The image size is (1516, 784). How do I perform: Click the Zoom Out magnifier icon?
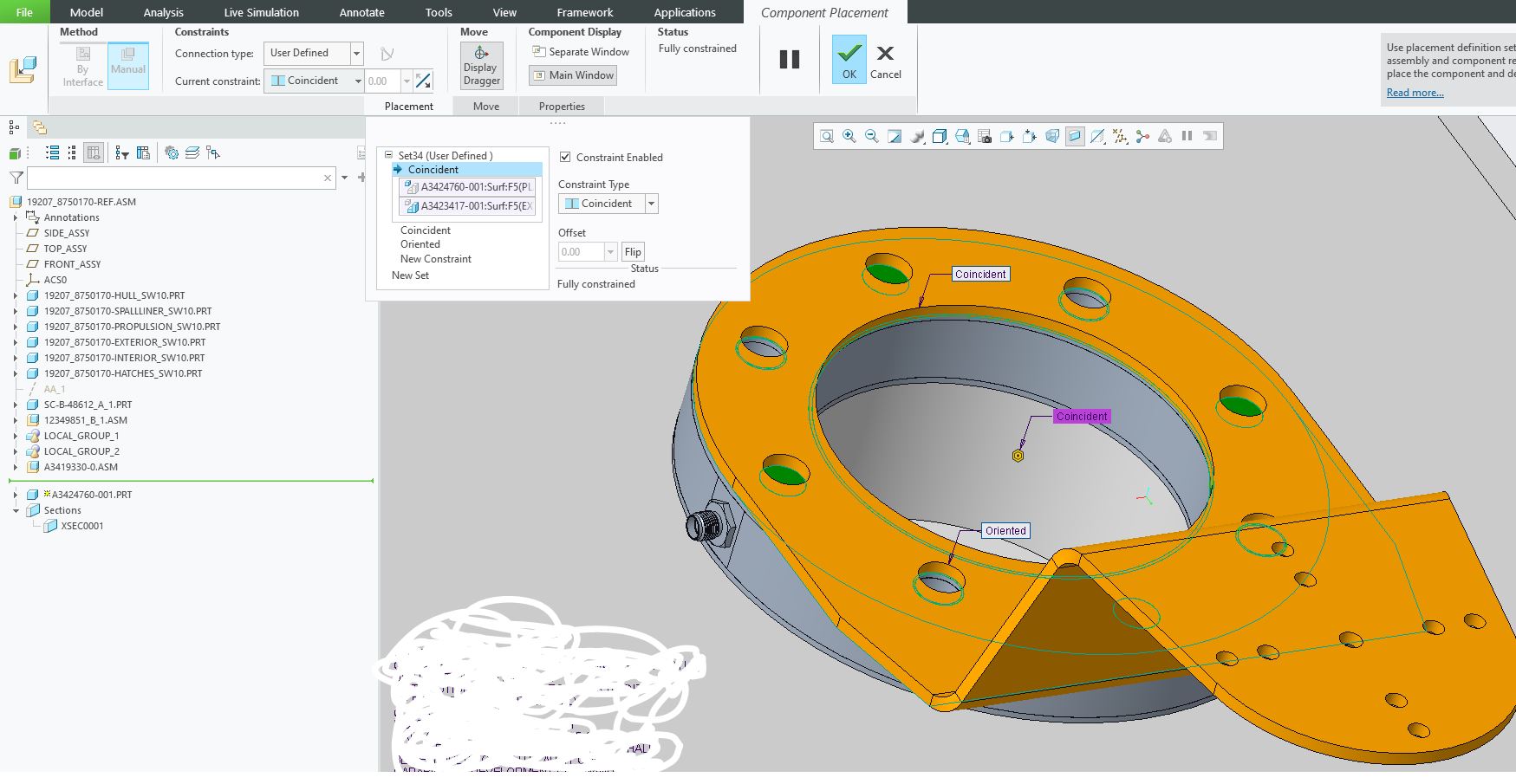pyautogui.click(x=872, y=136)
